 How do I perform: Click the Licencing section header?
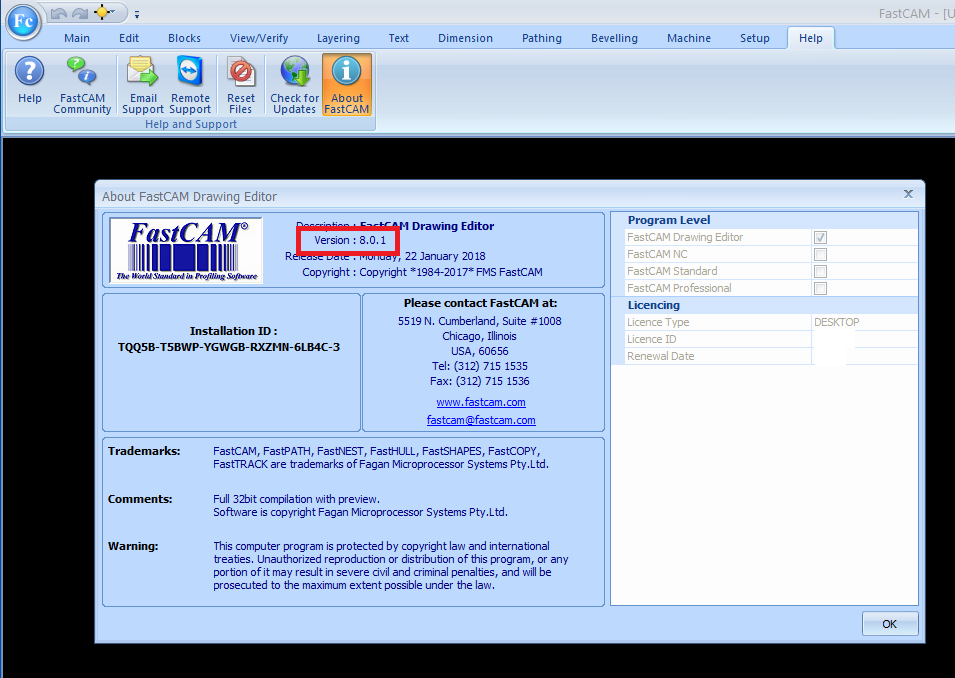[x=654, y=305]
